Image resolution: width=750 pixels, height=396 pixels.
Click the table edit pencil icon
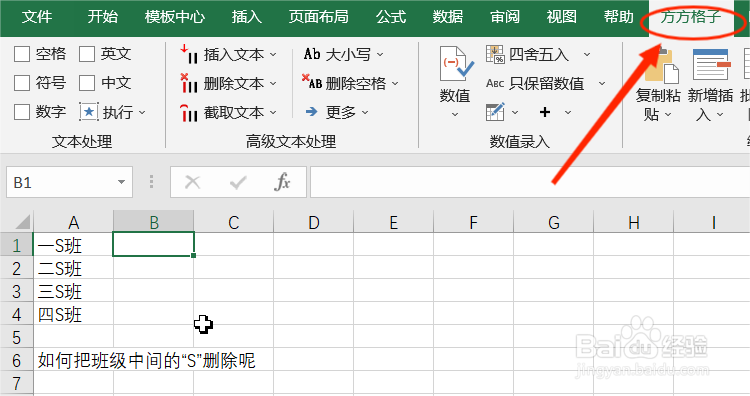pyautogui.click(x=495, y=112)
